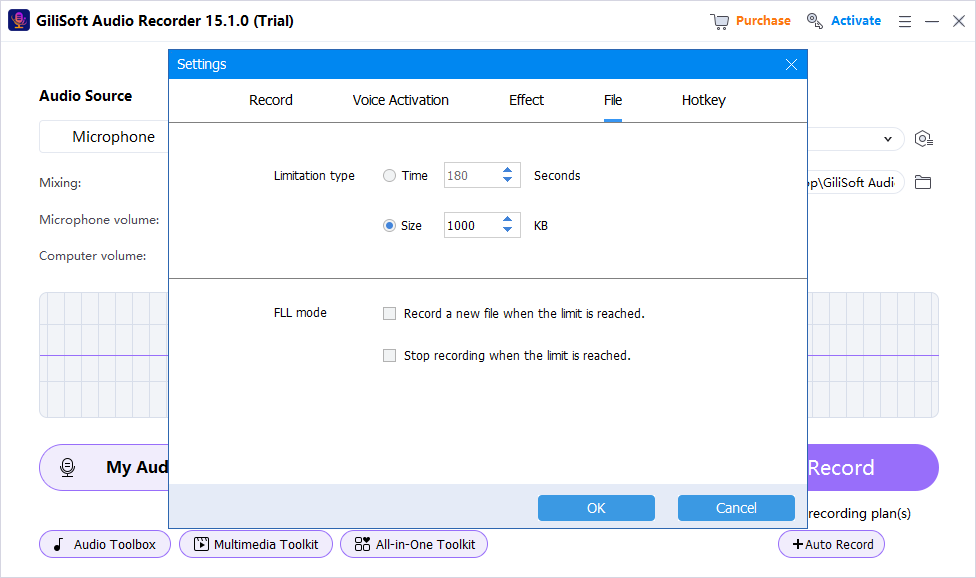Viewport: 976px width, 578px height.
Task: Enable Record a new file when limit reached
Action: pyautogui.click(x=389, y=314)
